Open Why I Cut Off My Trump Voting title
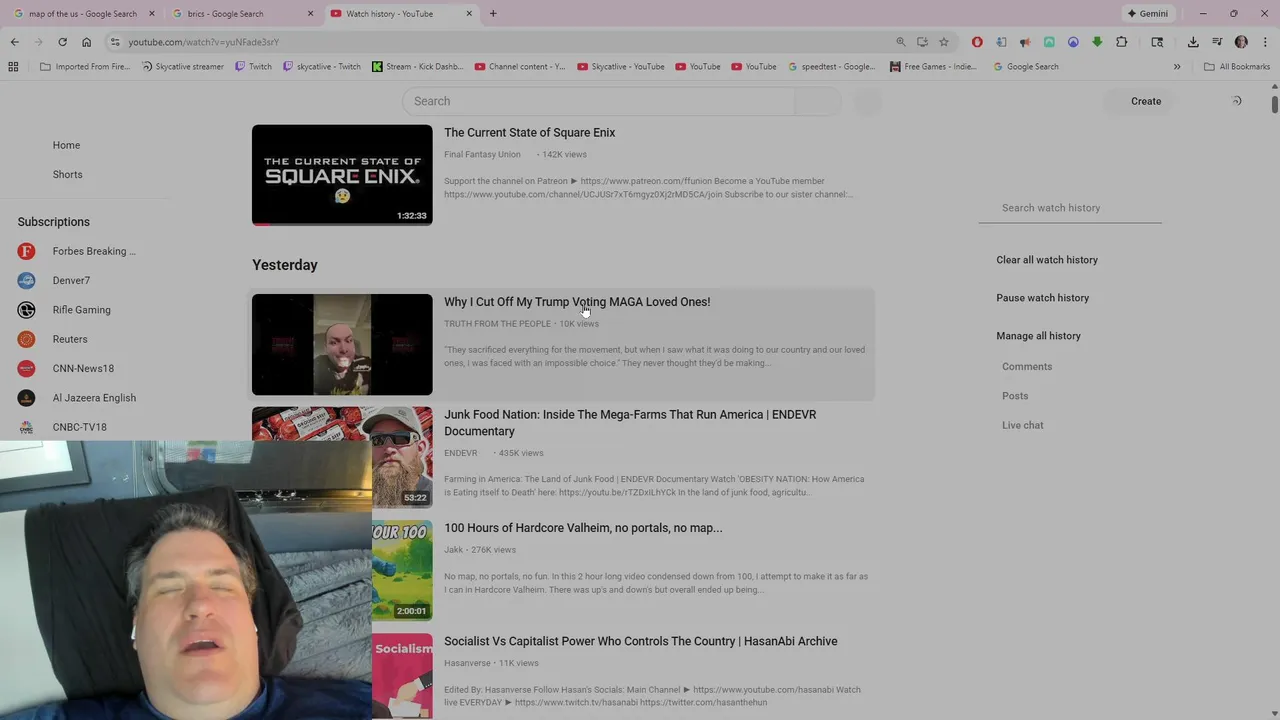Image resolution: width=1280 pixels, height=720 pixels. [577, 302]
